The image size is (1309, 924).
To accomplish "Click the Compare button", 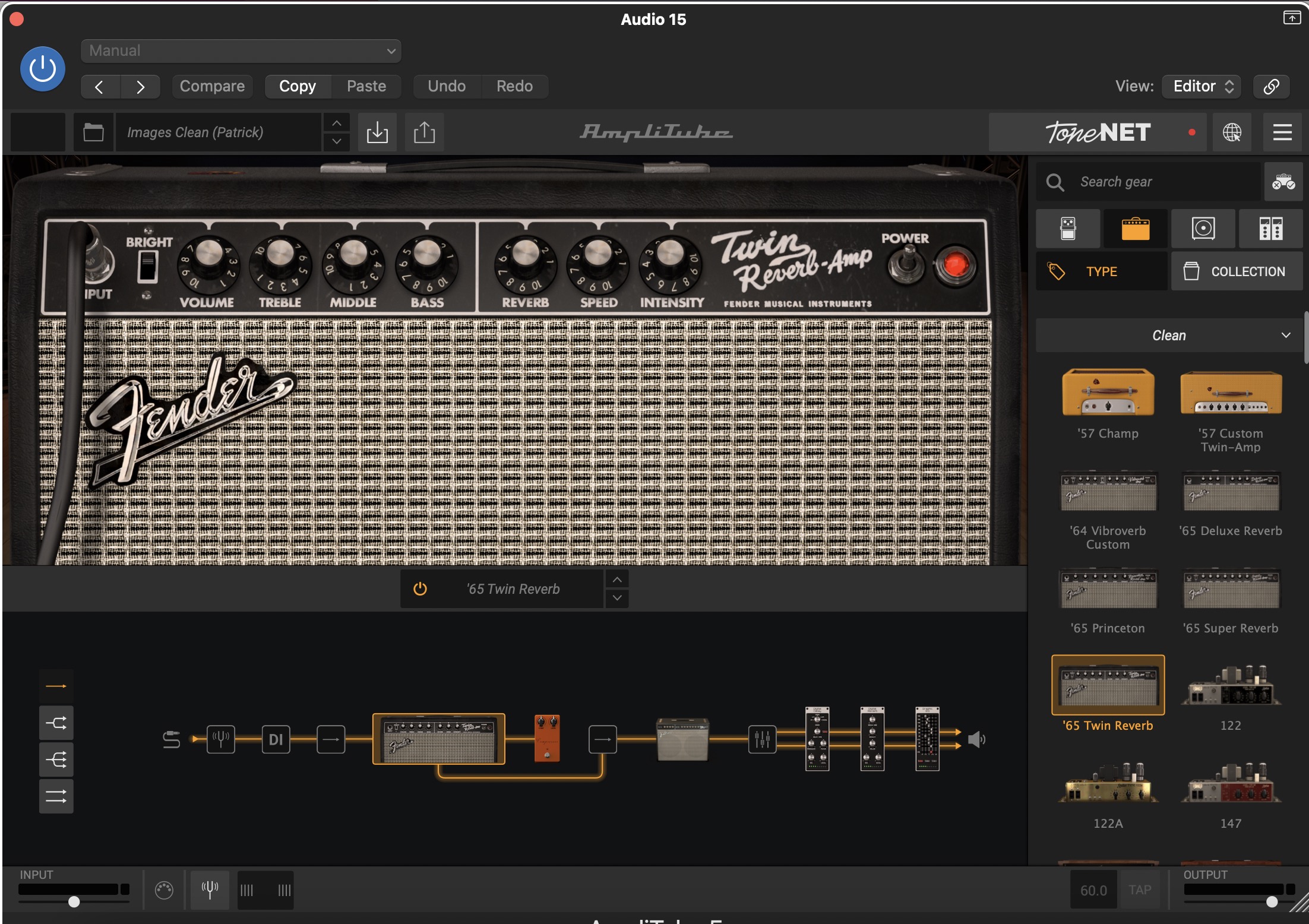I will click(x=212, y=87).
